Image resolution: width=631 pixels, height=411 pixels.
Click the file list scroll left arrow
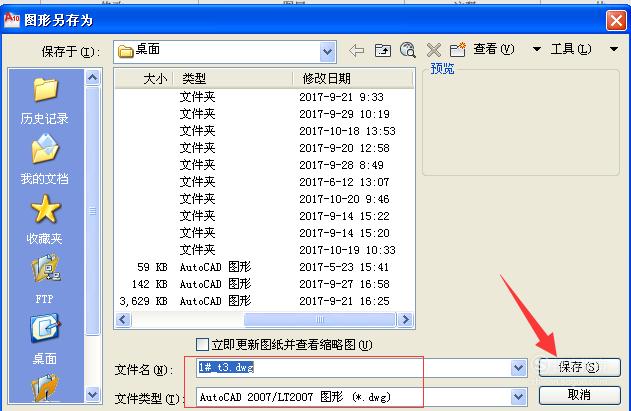click(123, 320)
